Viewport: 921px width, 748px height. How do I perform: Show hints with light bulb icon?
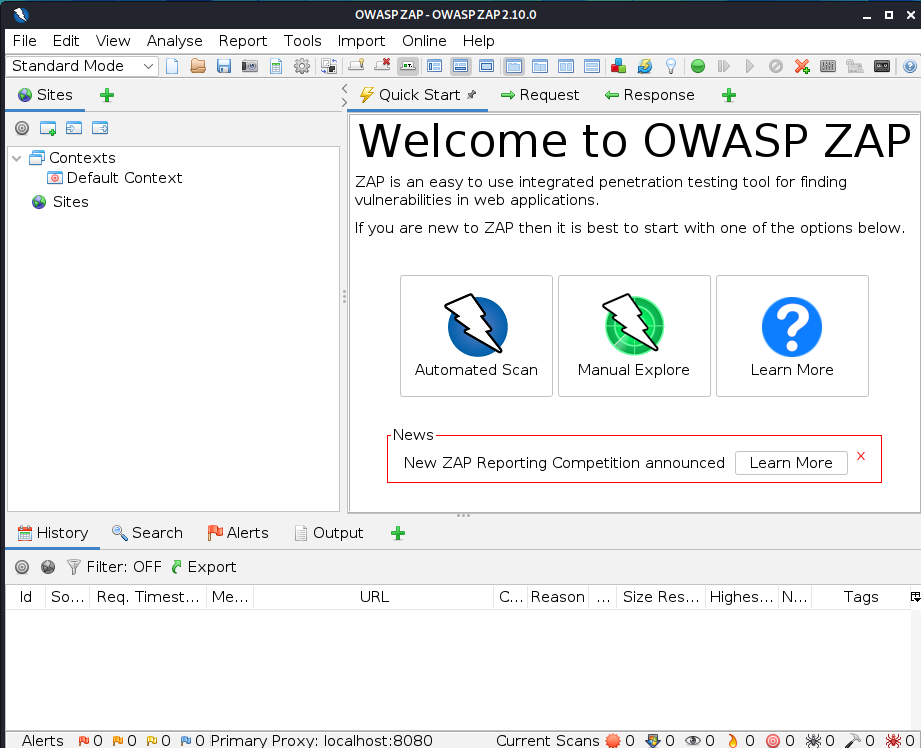[671, 66]
